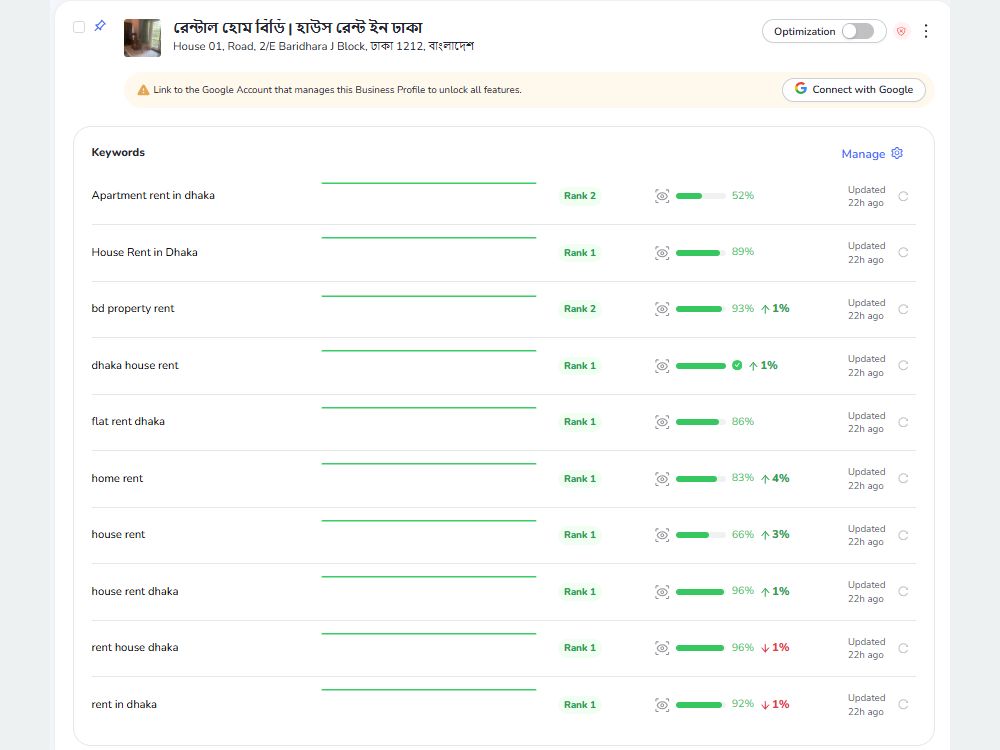Click Rank 1 badge for 'House Rent in Dhaka'

click(580, 253)
